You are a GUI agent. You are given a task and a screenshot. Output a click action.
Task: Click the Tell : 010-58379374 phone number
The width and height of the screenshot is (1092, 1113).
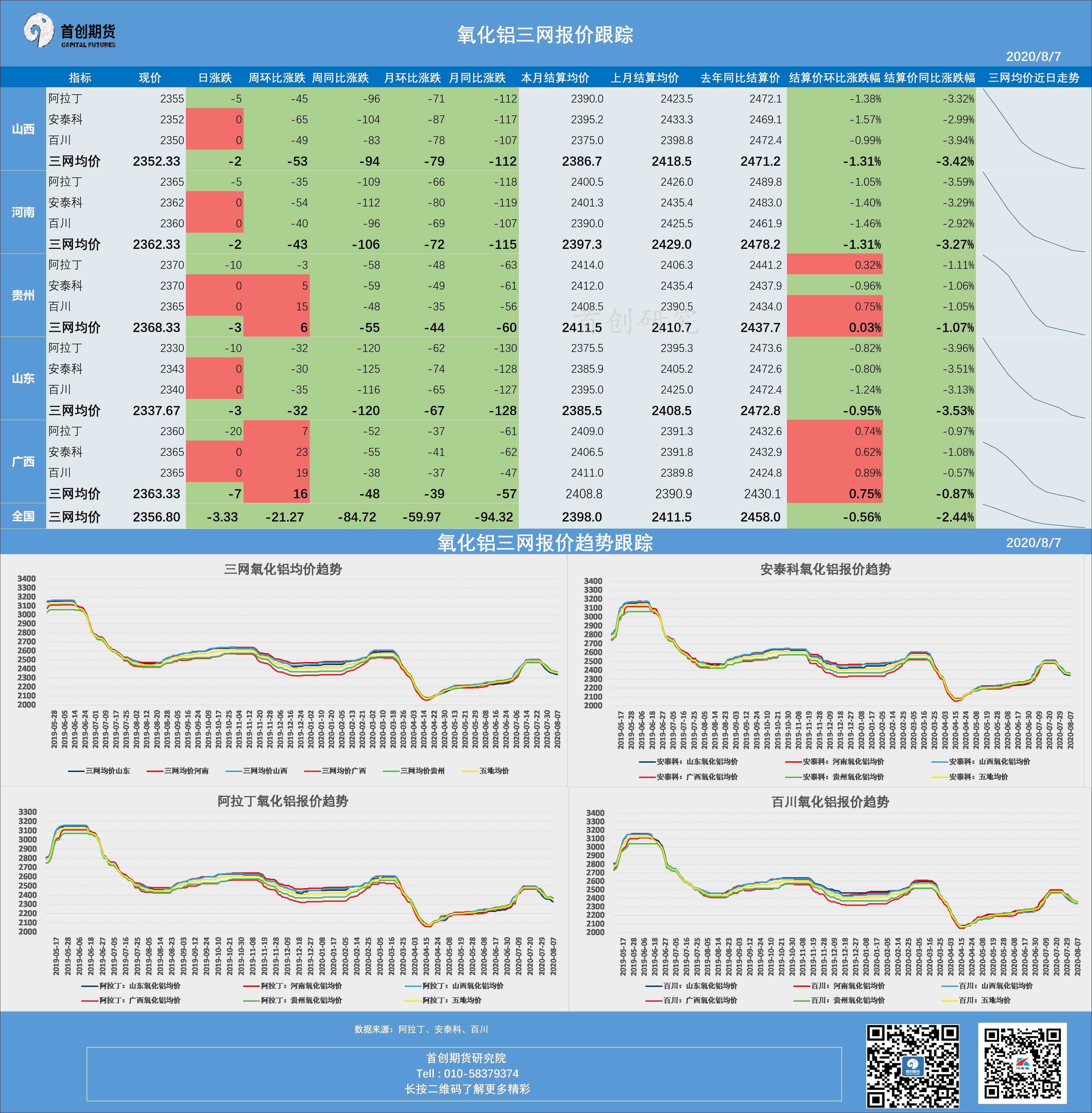coord(467,1073)
